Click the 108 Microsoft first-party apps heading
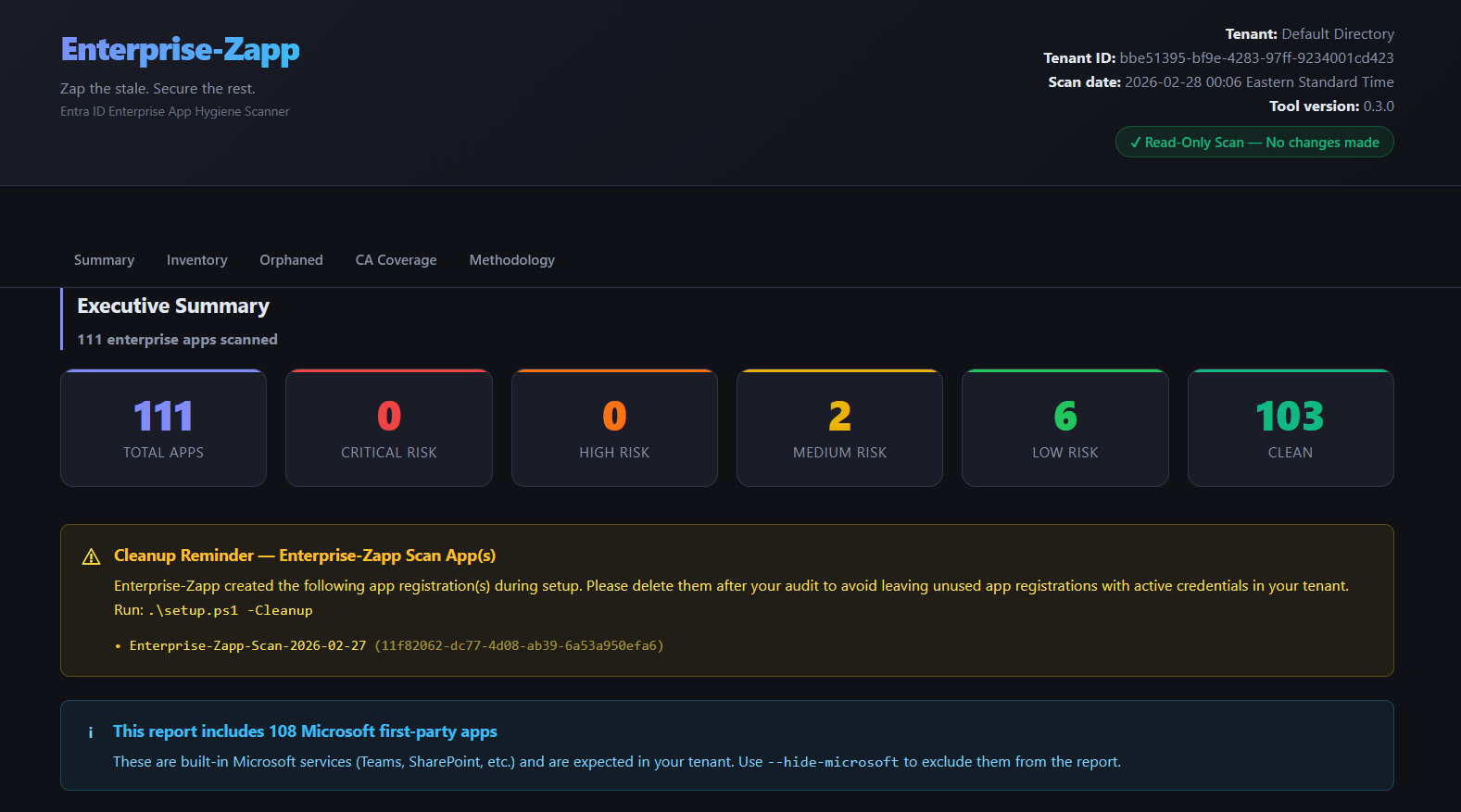The image size is (1461, 812). coord(305,731)
